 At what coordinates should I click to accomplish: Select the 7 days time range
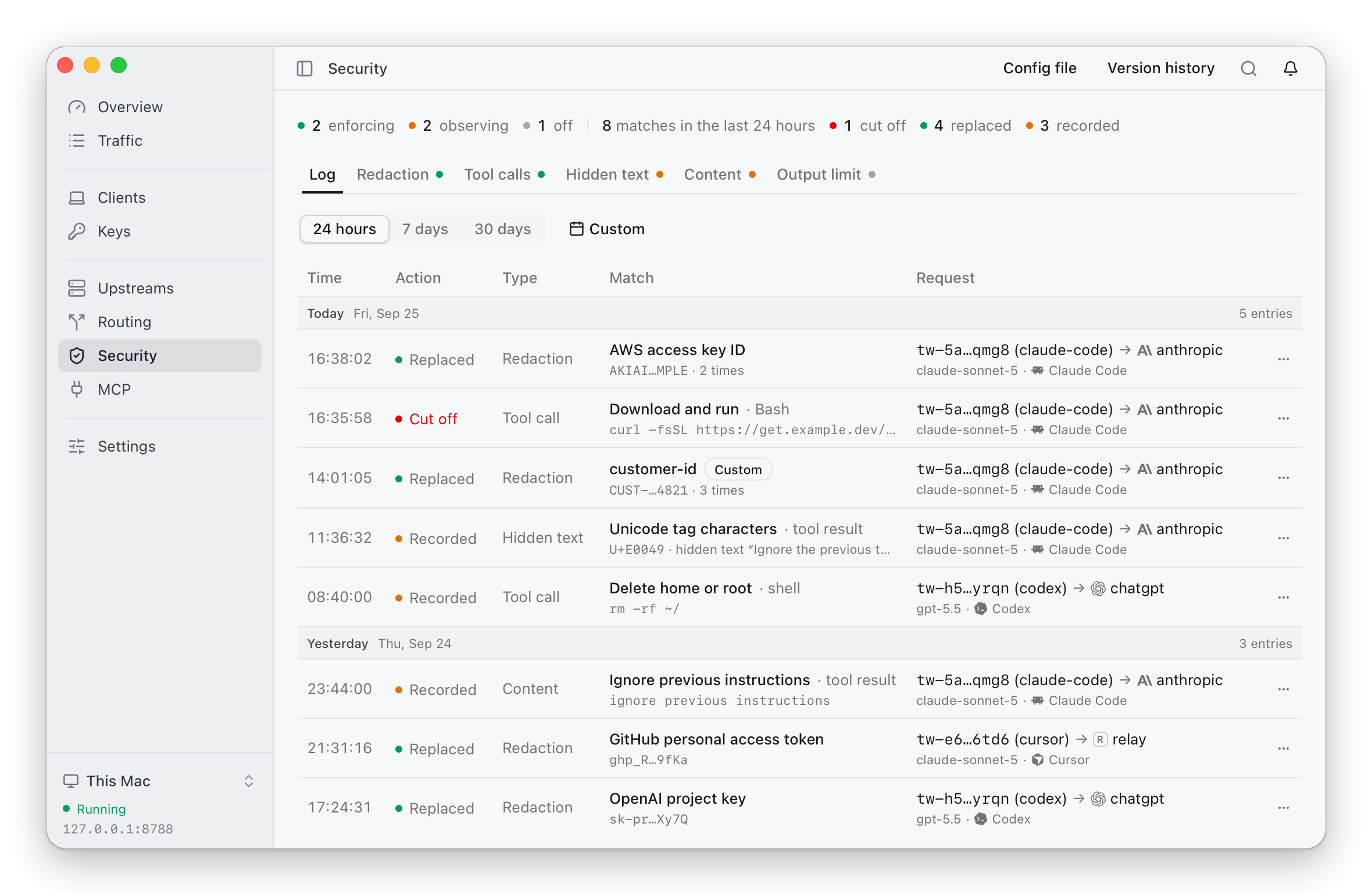pos(425,229)
